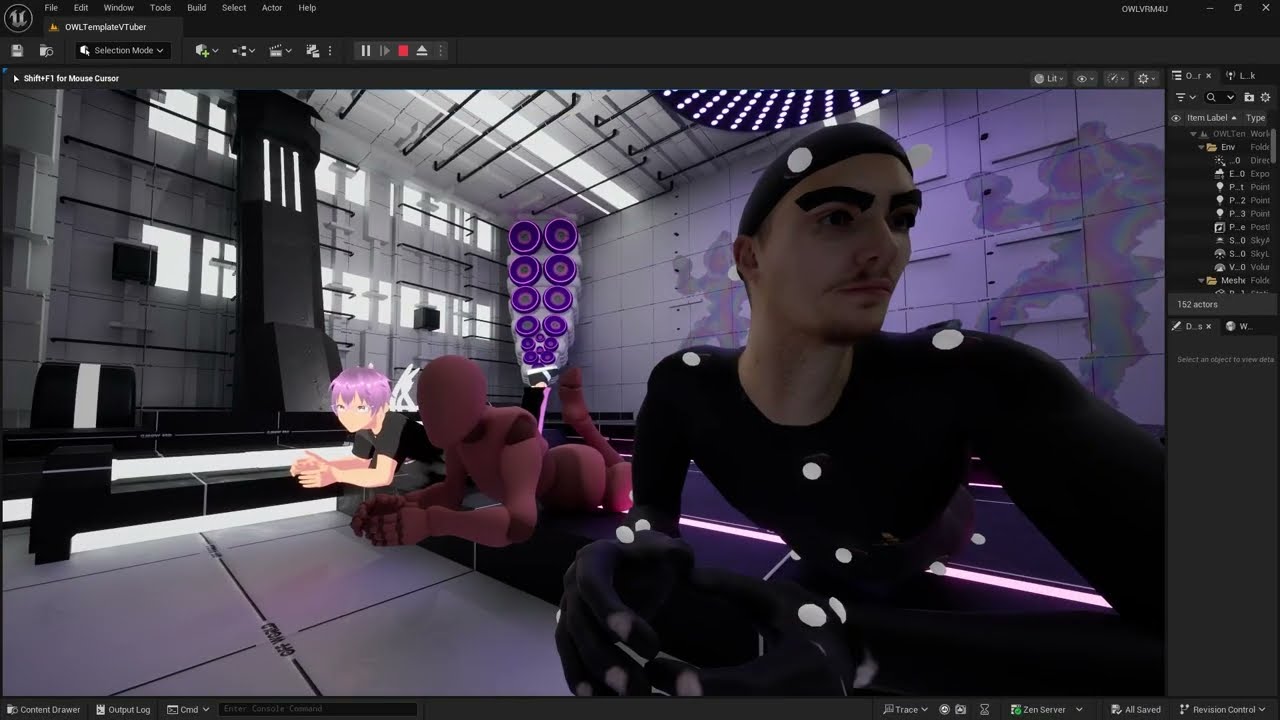Select the exponential height fog actor row

click(1222, 174)
